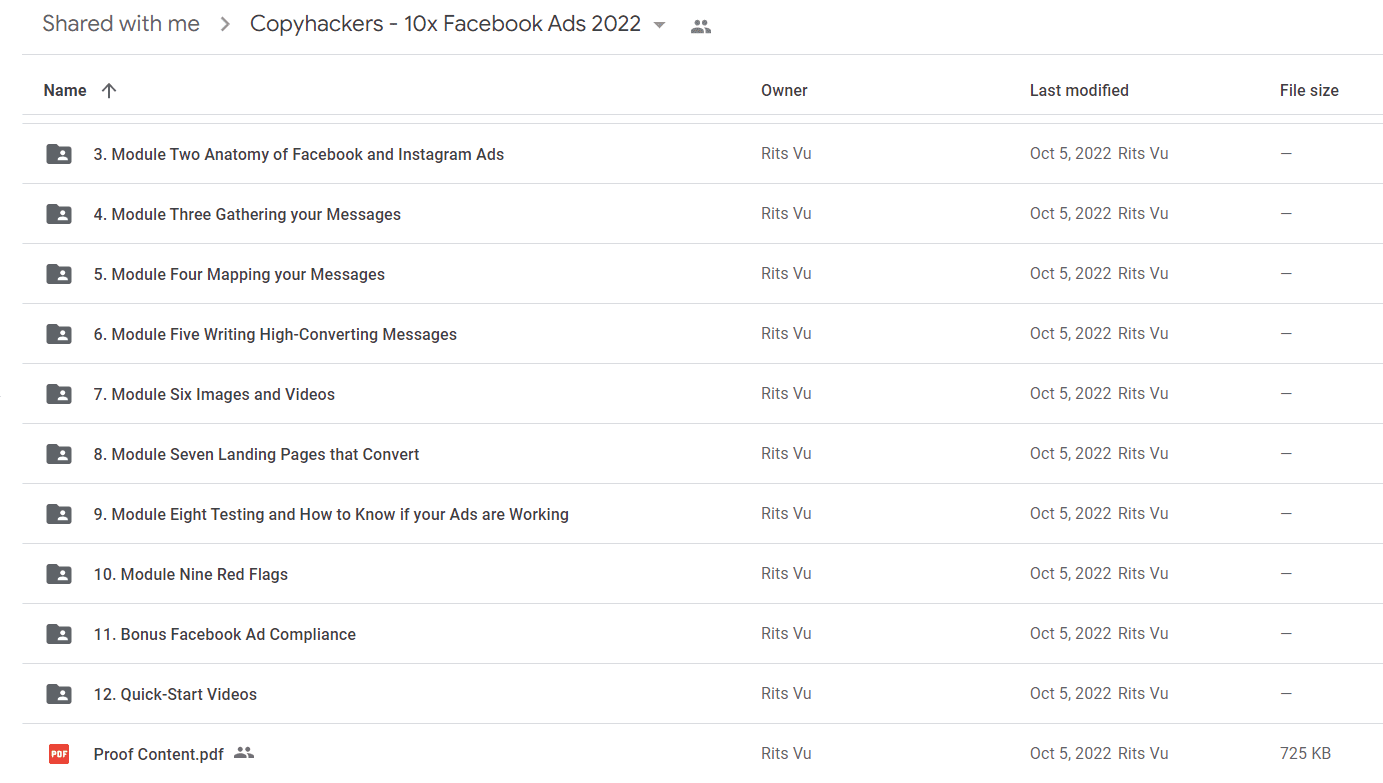Click Oct 5, 2022 date in Module Six row

point(1071,393)
